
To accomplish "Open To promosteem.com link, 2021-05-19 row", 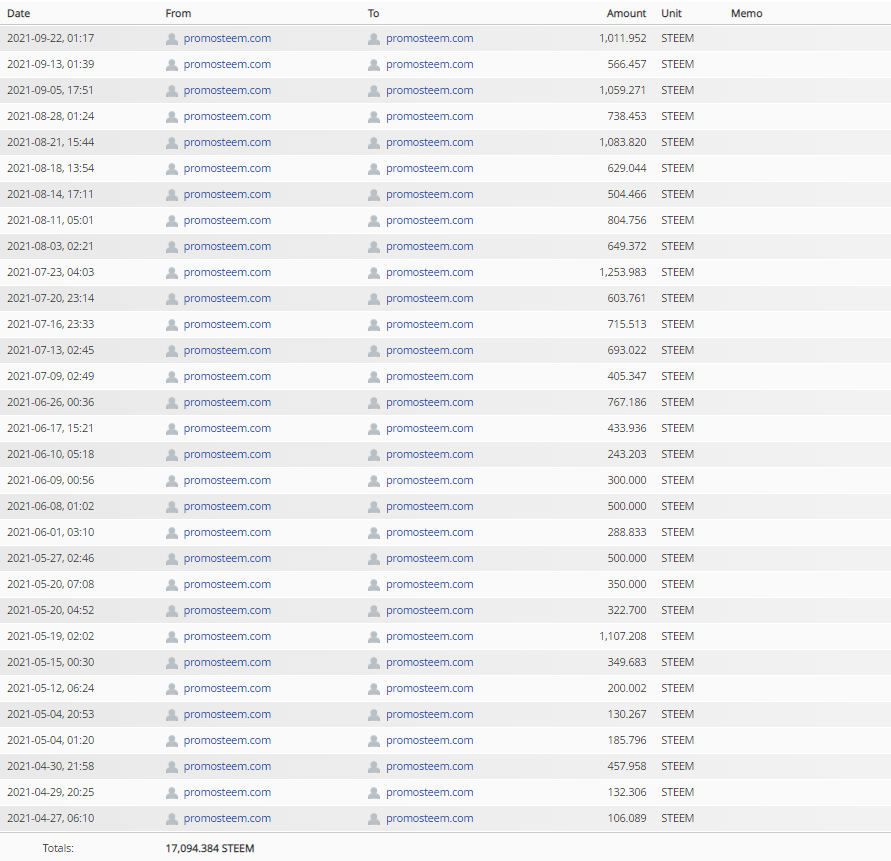I will point(430,636).
